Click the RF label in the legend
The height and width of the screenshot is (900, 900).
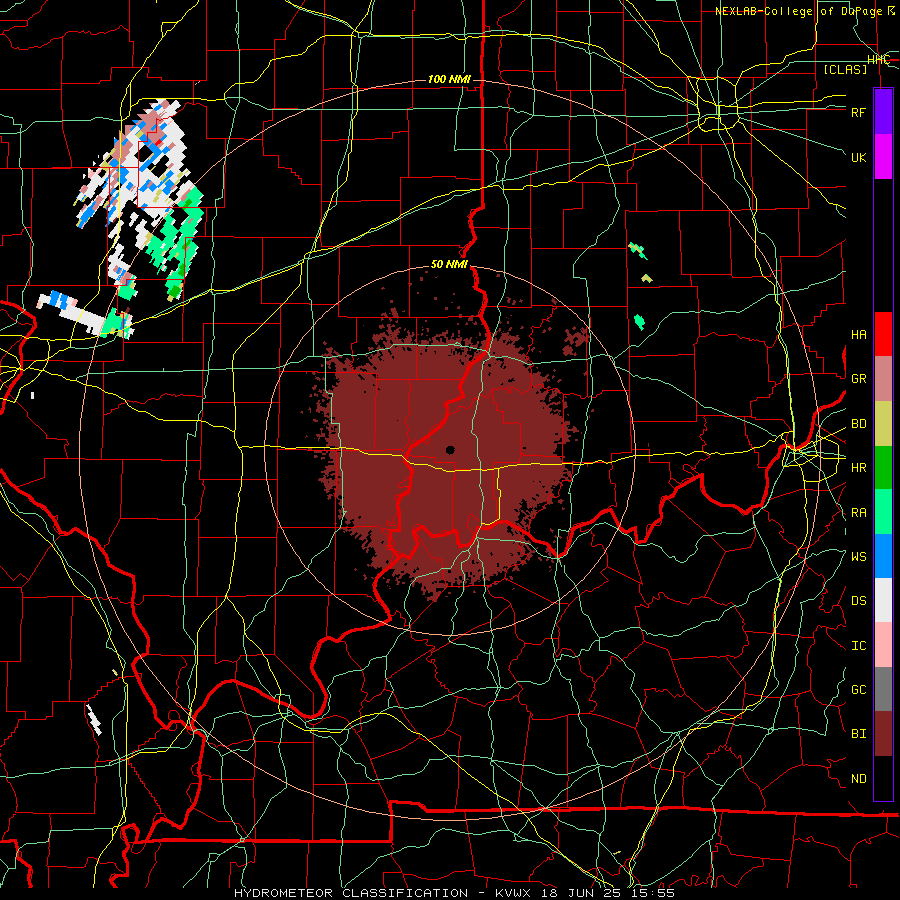pos(858,112)
